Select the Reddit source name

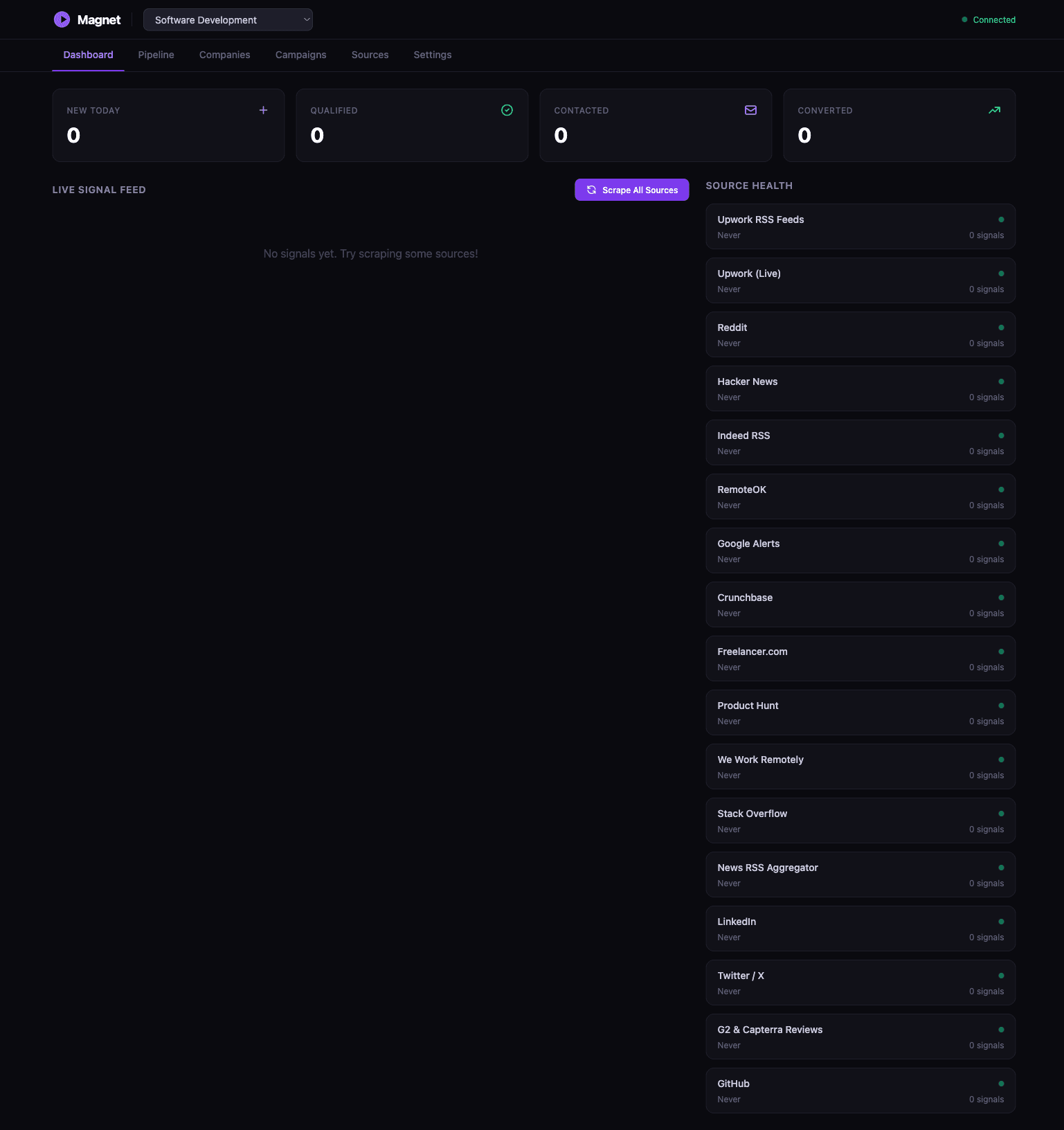click(x=732, y=328)
